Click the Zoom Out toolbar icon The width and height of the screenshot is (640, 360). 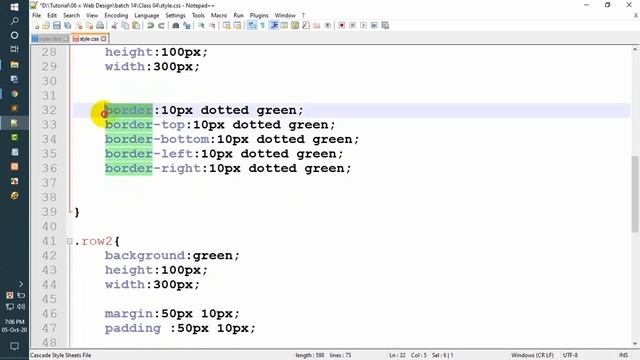tap(213, 25)
